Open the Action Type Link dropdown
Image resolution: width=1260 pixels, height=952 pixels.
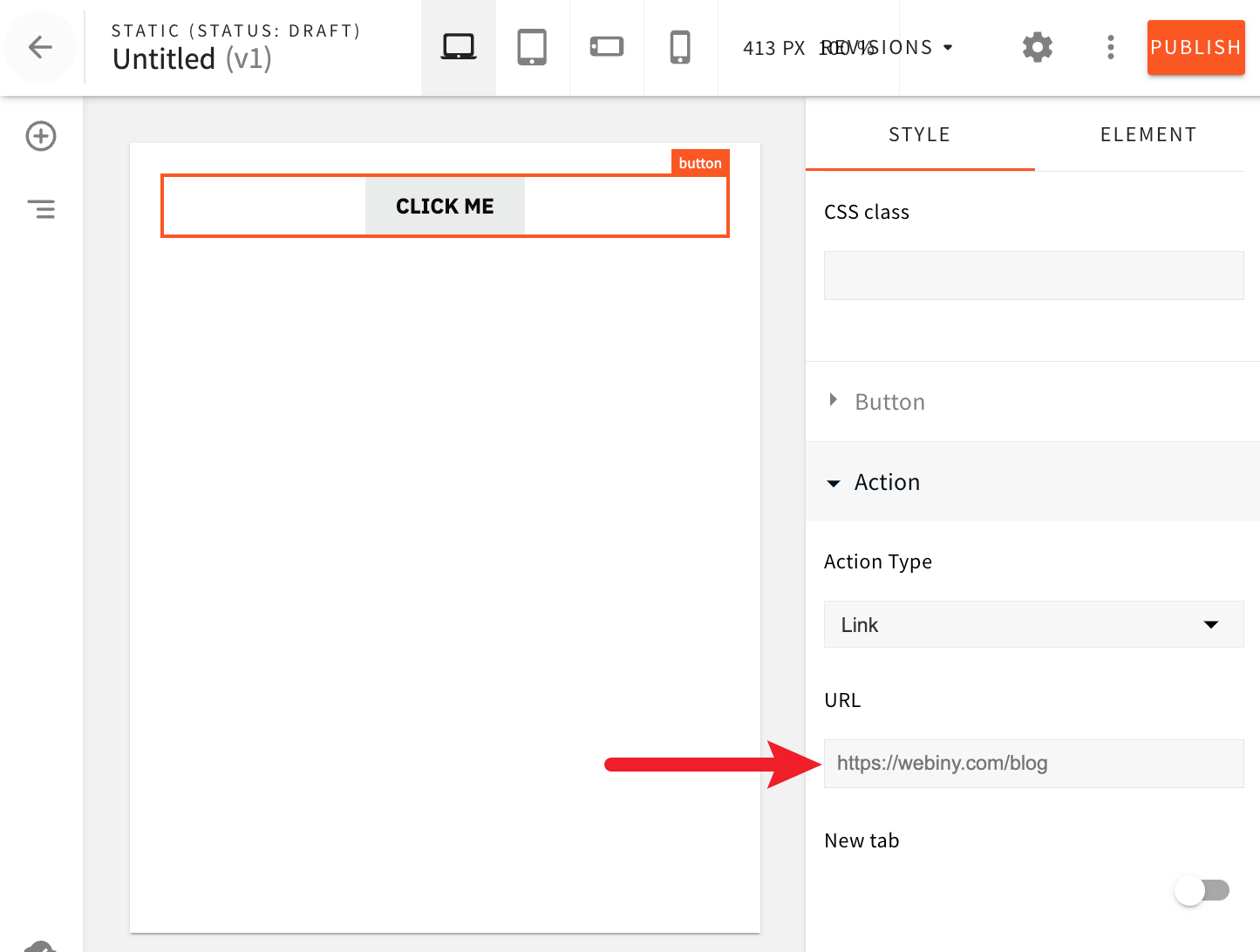point(1033,624)
